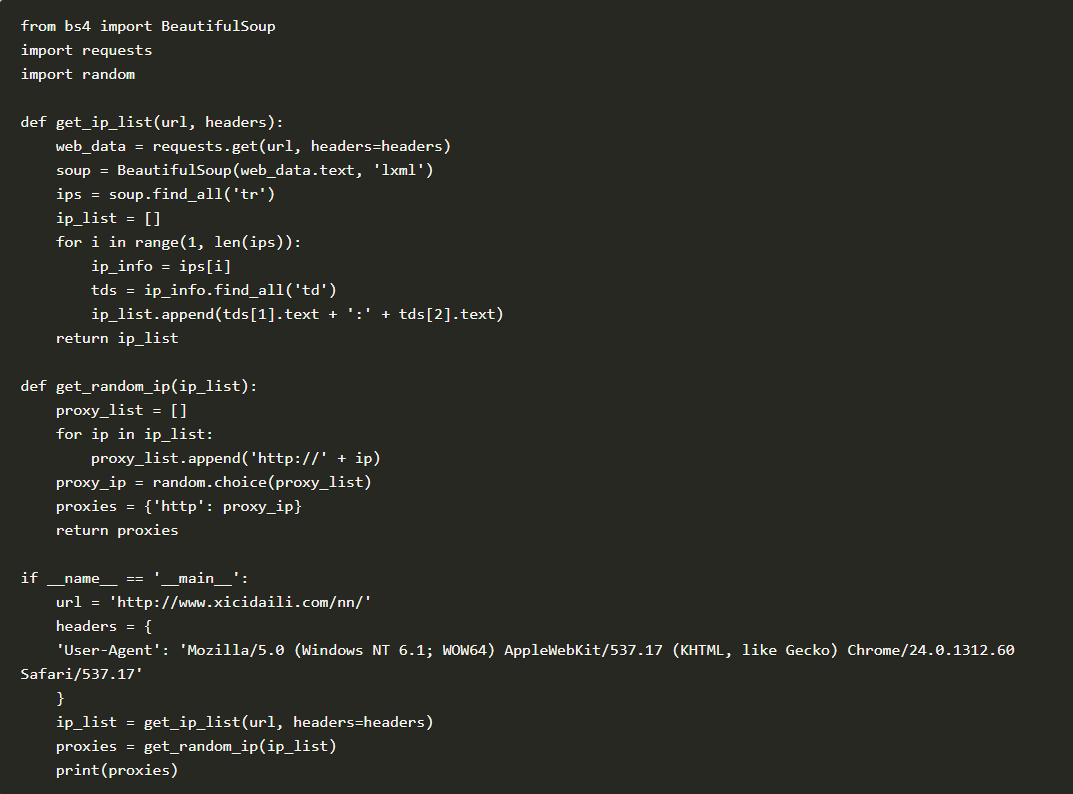
Task: Click the 'return proxies' statement
Action: 117,530
